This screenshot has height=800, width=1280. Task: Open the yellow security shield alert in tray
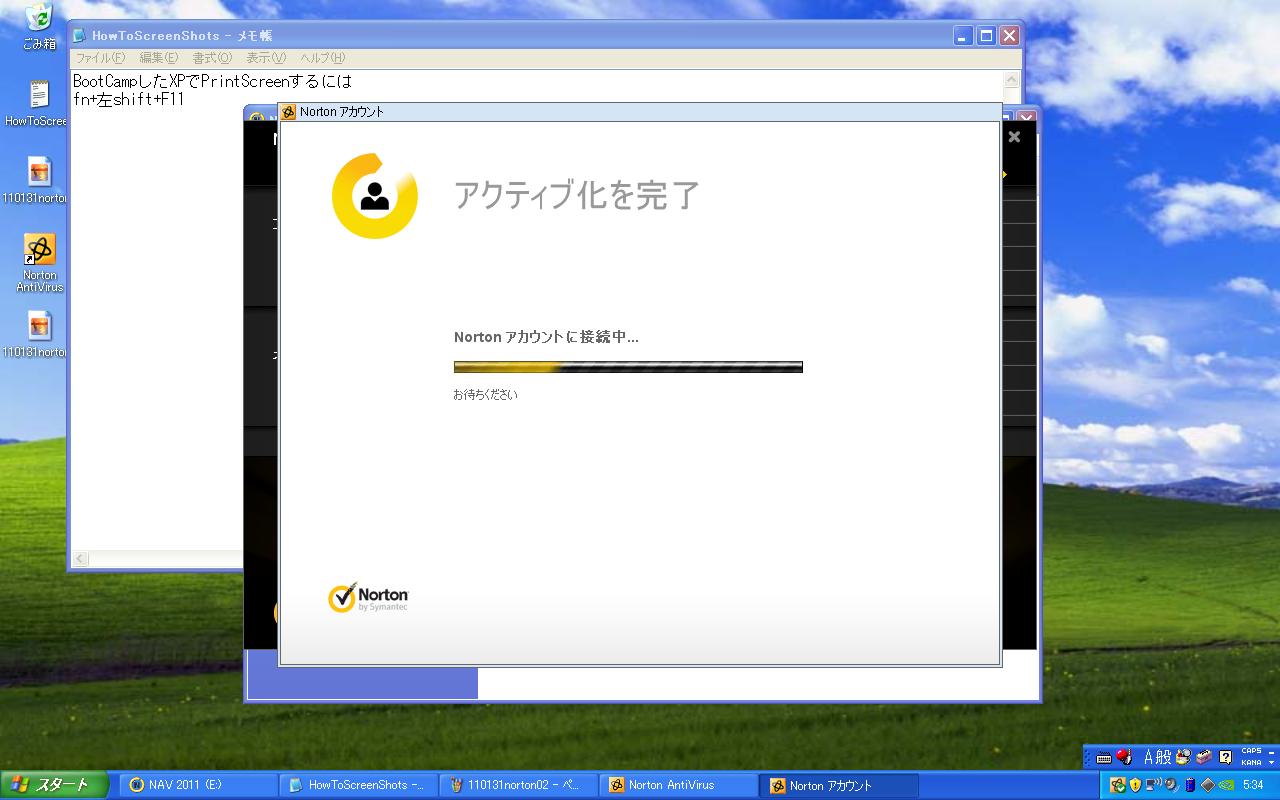(x=1135, y=785)
